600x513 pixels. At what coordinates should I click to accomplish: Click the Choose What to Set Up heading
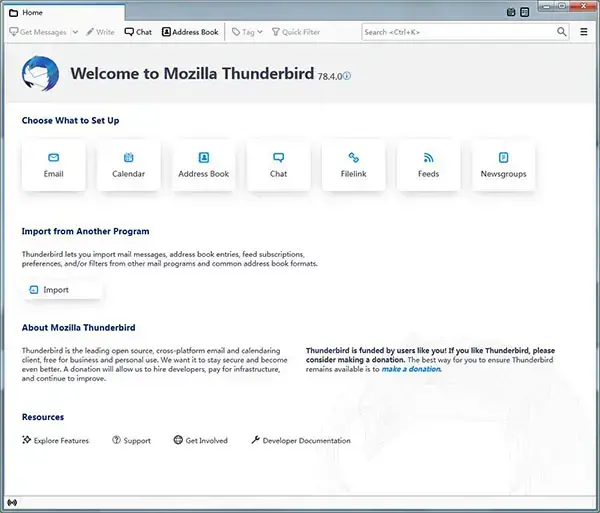pos(70,121)
